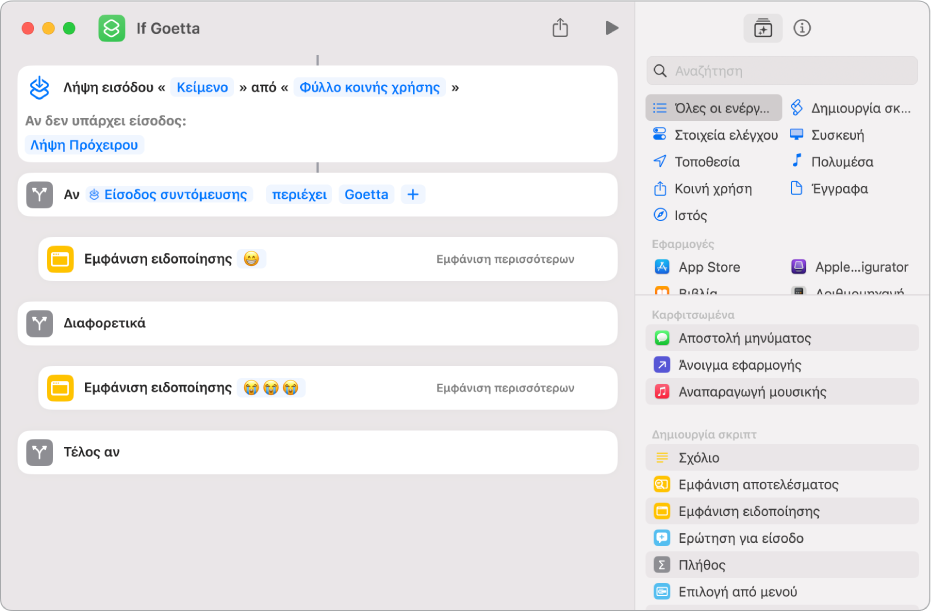This screenshot has width=931, height=612.
Task: Open the περιέχει condition dropdown
Action: pyautogui.click(x=299, y=195)
